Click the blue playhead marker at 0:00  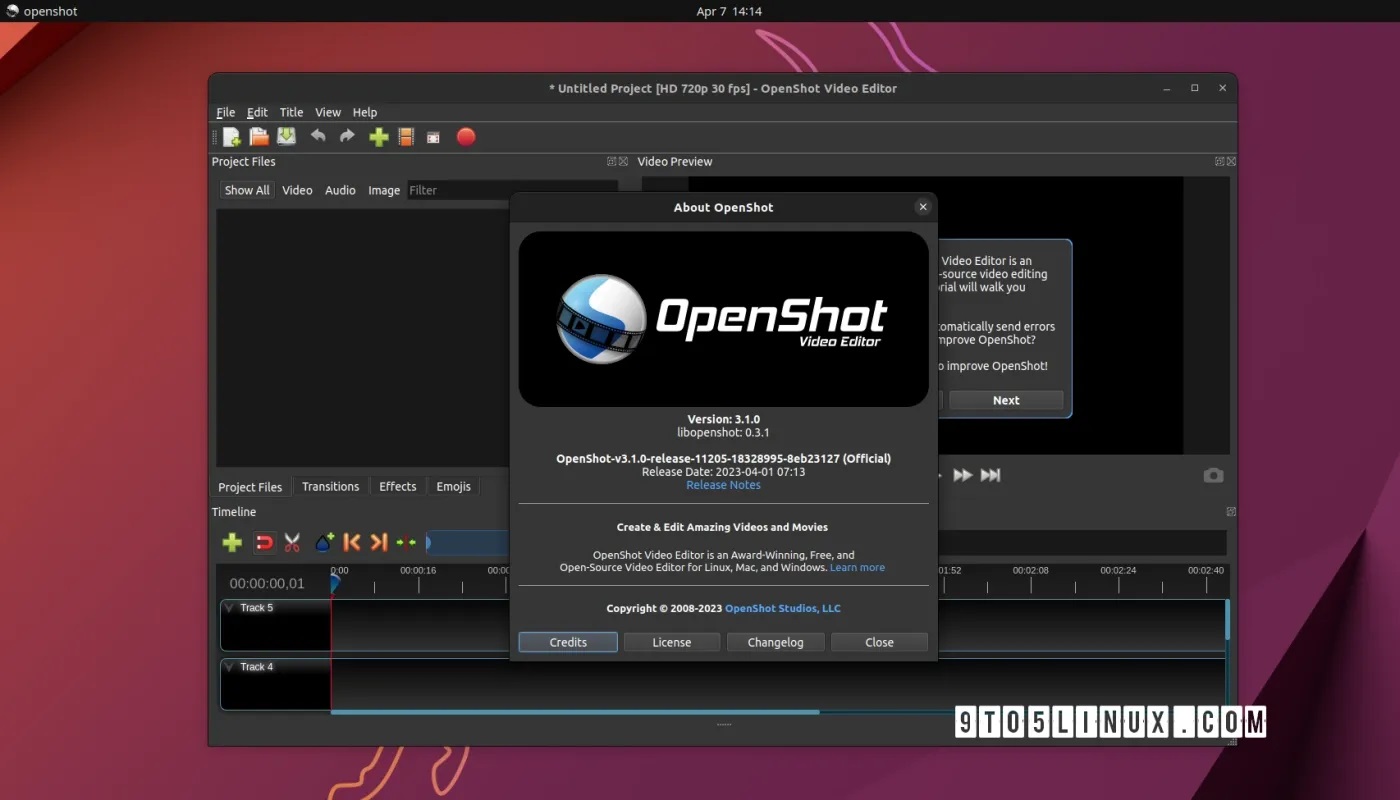[x=335, y=583]
